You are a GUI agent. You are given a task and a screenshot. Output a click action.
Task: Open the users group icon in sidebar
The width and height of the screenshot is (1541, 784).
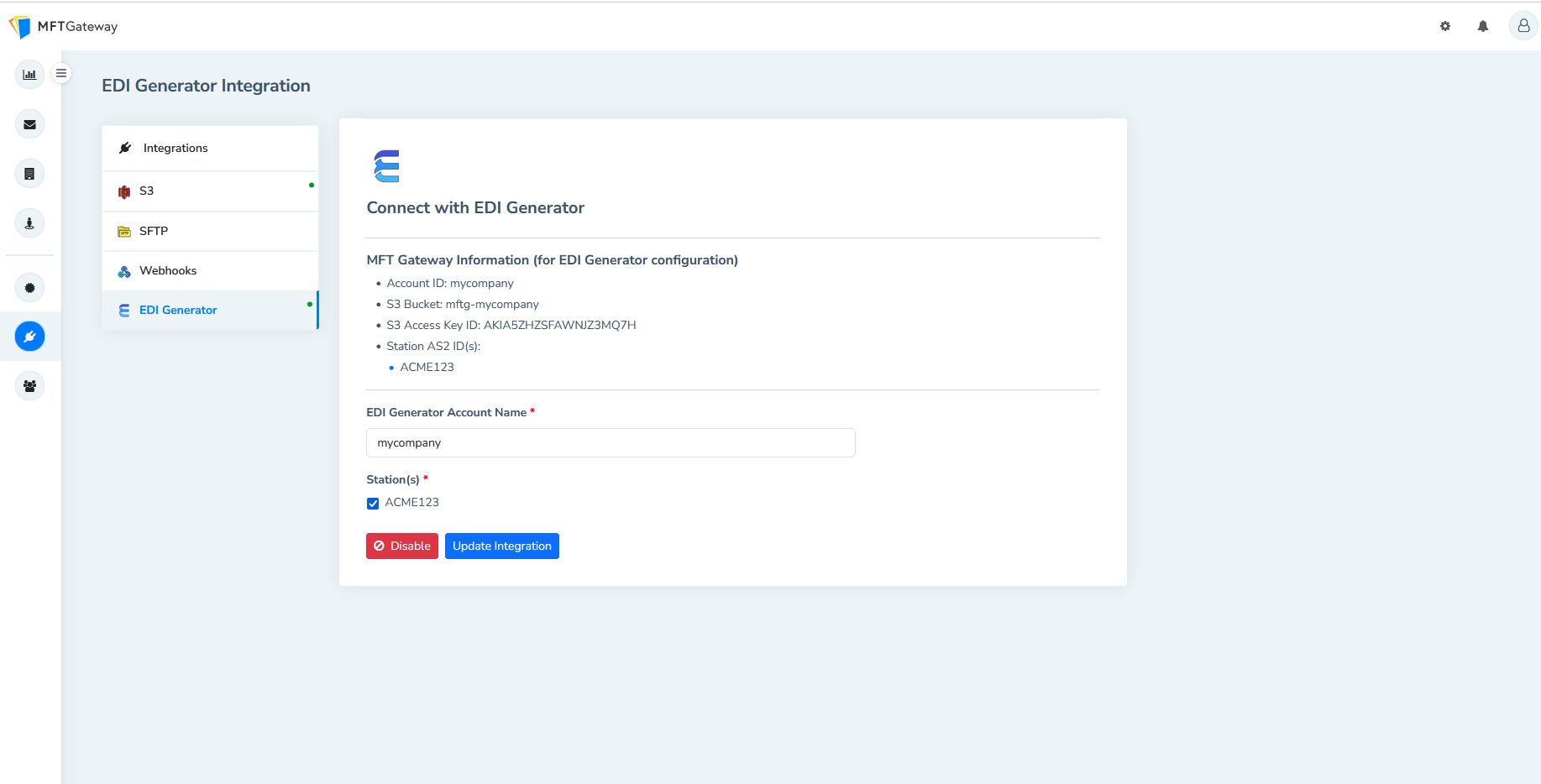click(29, 386)
